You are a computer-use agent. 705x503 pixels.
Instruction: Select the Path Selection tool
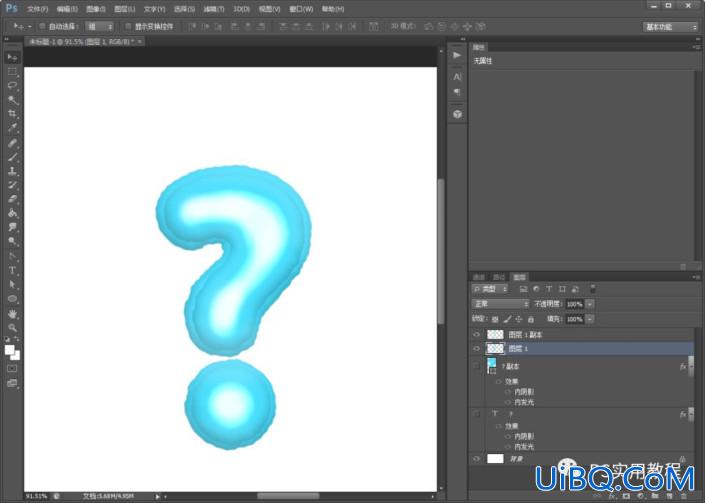coord(12,285)
